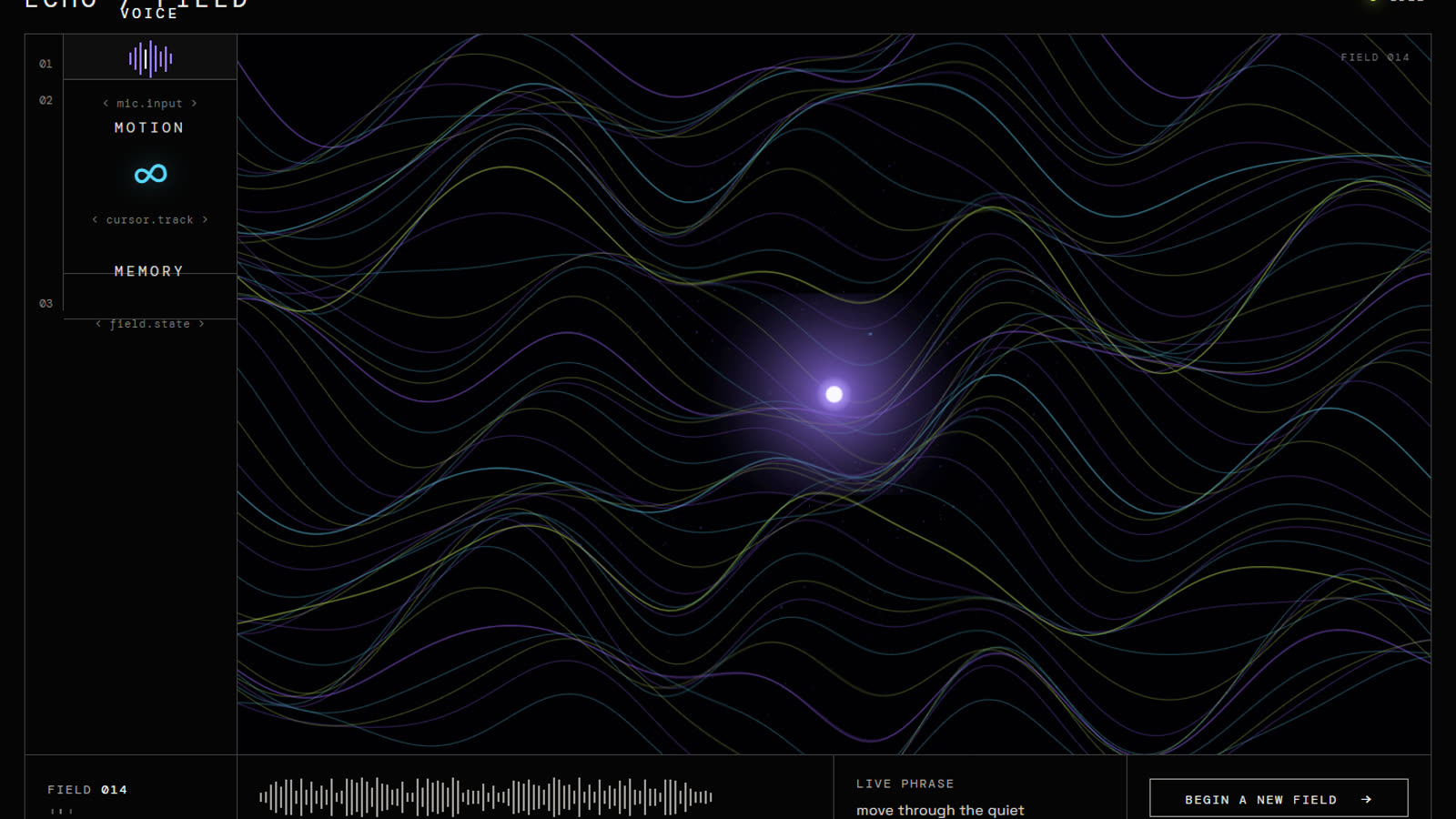Screen dimensions: 1456x819
Task: Click the "FIELD 014" label in the bottom bar
Action: 87,790
